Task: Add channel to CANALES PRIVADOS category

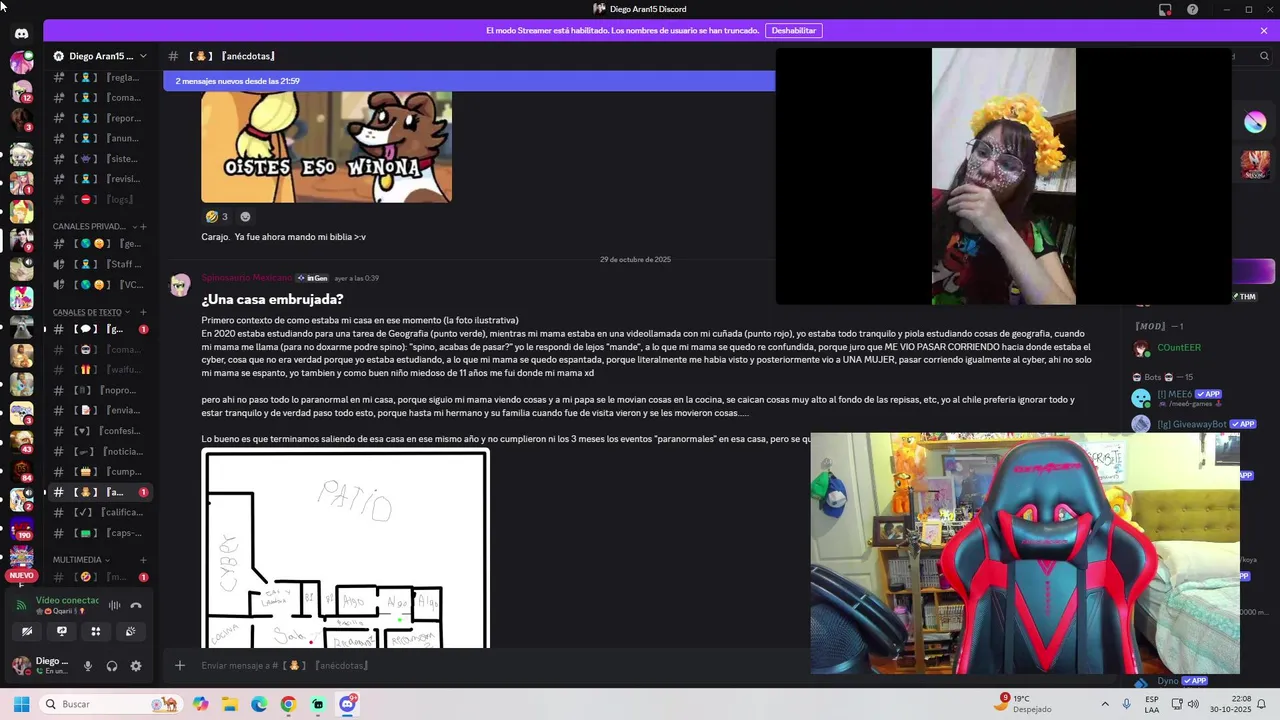Action: click(143, 227)
